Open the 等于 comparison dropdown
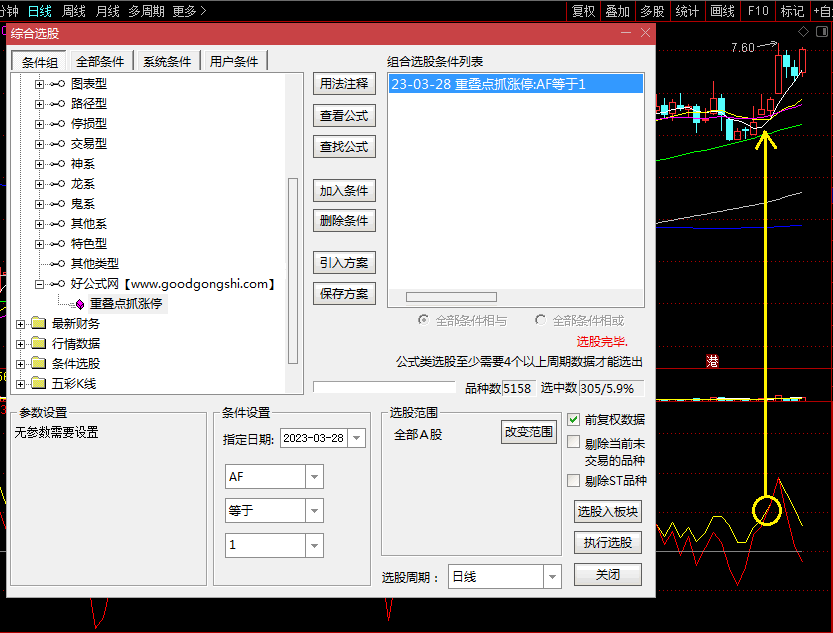The width and height of the screenshot is (833, 633). 314,511
